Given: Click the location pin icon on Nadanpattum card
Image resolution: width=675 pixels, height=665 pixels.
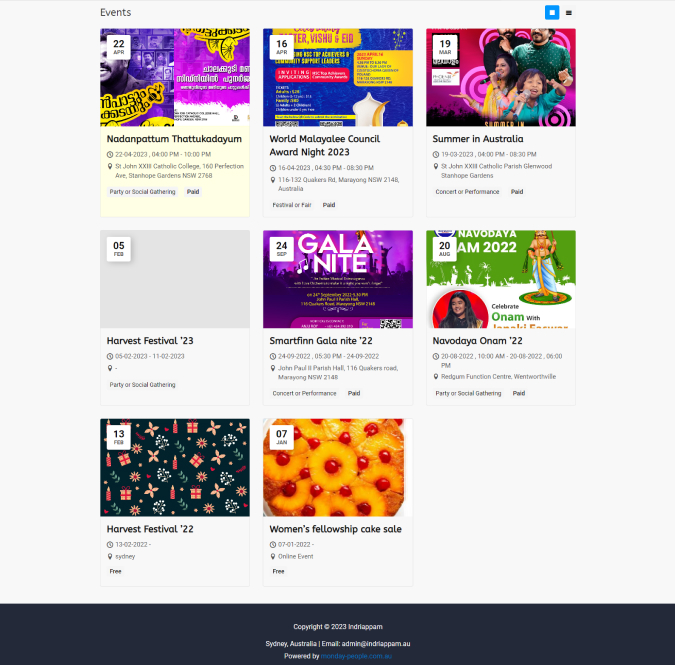Looking at the screenshot, I should click(x=110, y=166).
